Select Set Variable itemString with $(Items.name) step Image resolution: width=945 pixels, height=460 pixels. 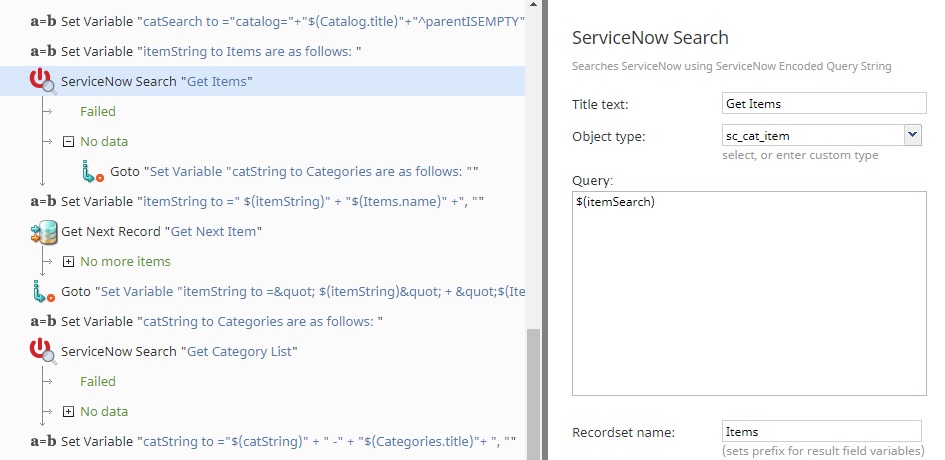[272, 201]
